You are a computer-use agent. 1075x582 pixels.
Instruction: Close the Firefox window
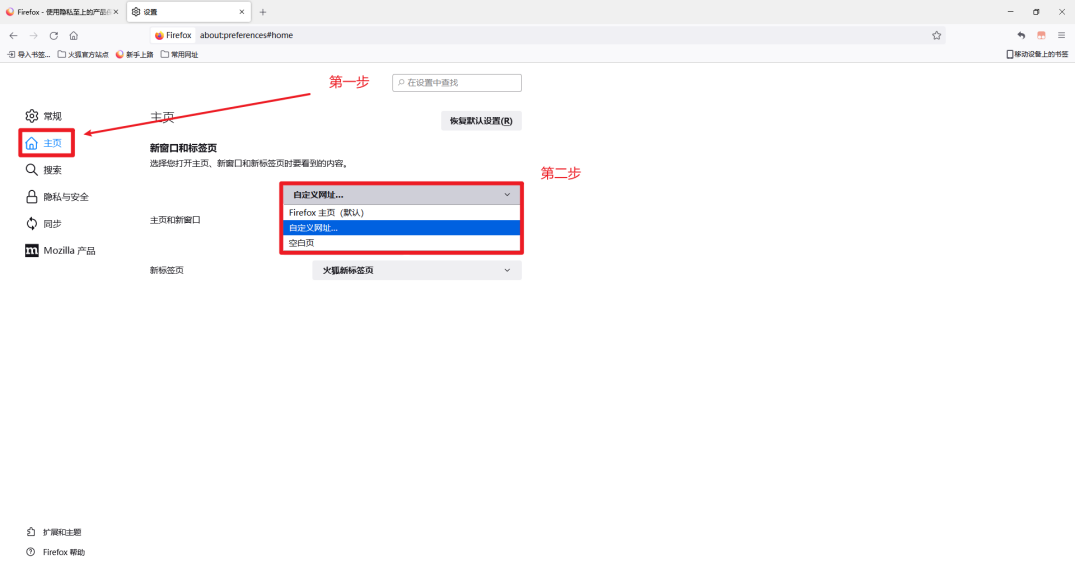[1062, 12]
